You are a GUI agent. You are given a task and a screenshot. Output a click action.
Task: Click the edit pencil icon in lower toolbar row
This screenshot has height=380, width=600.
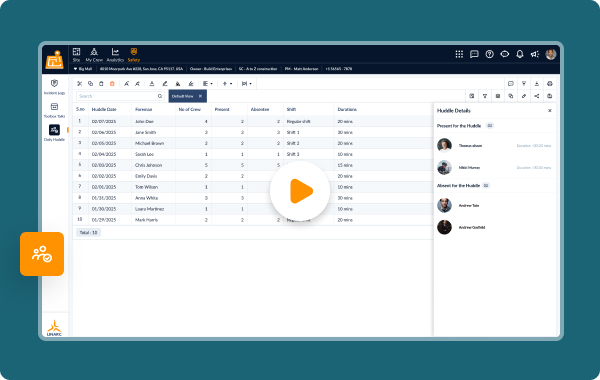click(524, 96)
